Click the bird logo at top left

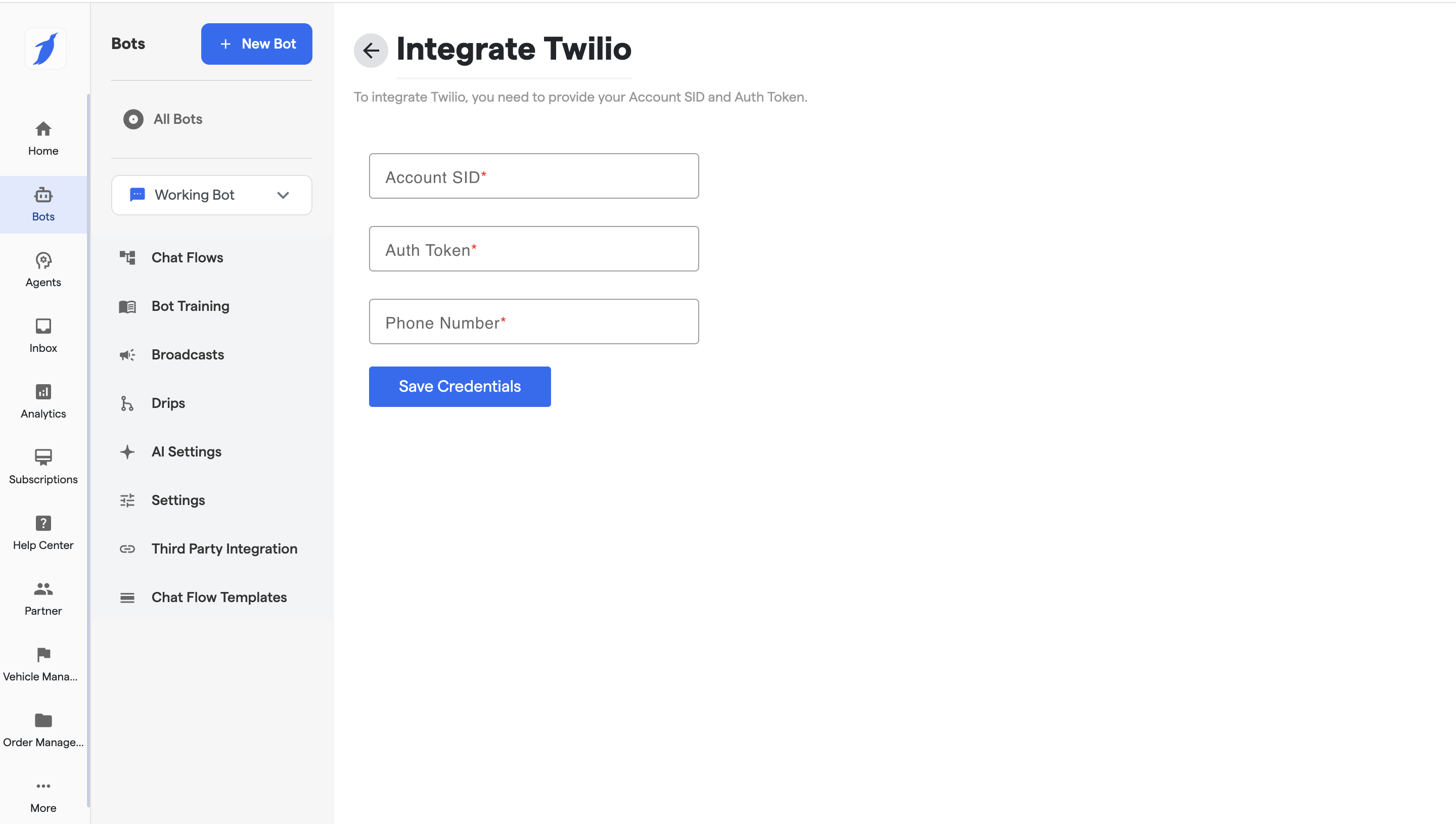coord(45,49)
